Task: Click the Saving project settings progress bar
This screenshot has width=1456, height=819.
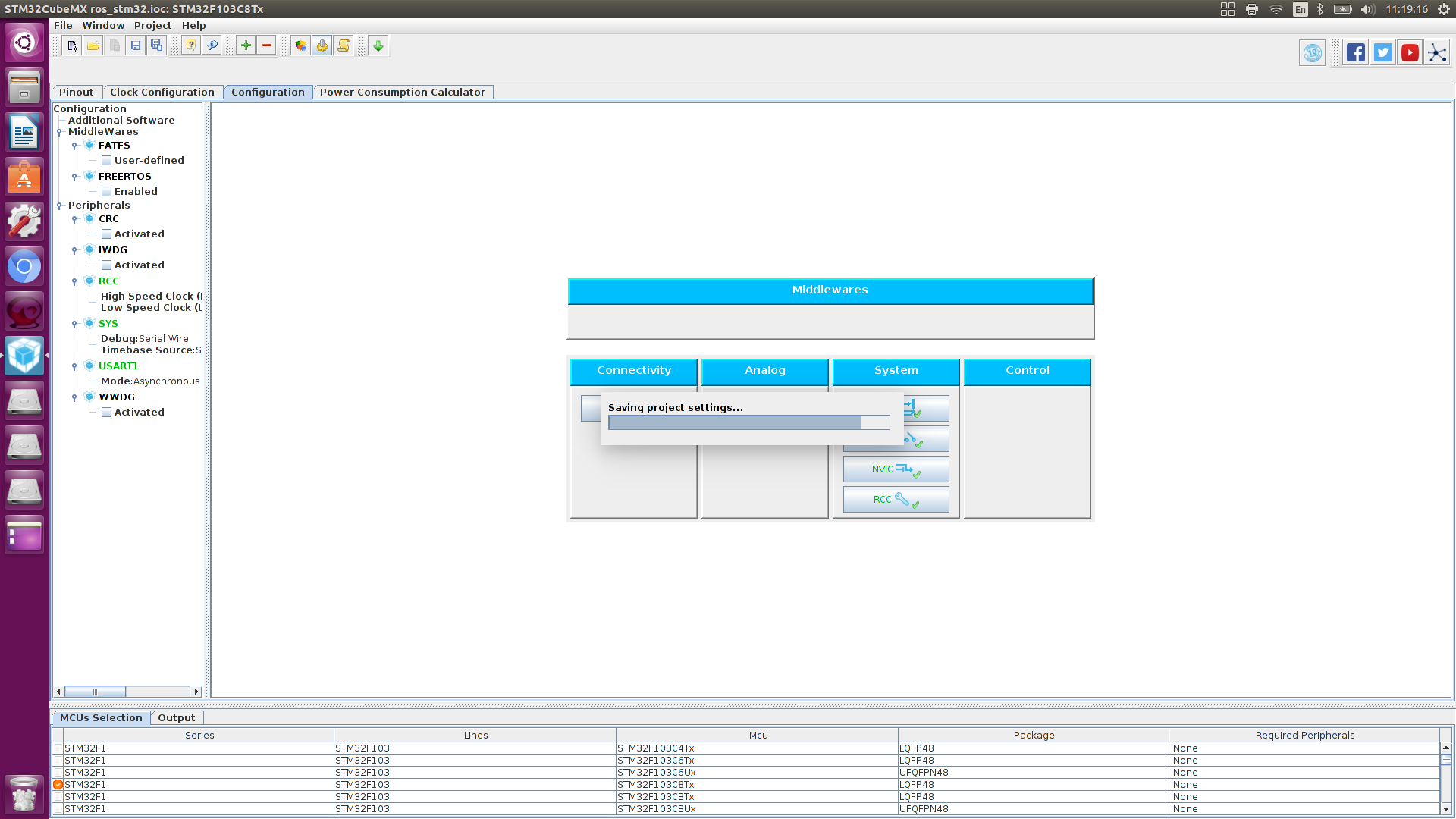Action: click(x=749, y=422)
